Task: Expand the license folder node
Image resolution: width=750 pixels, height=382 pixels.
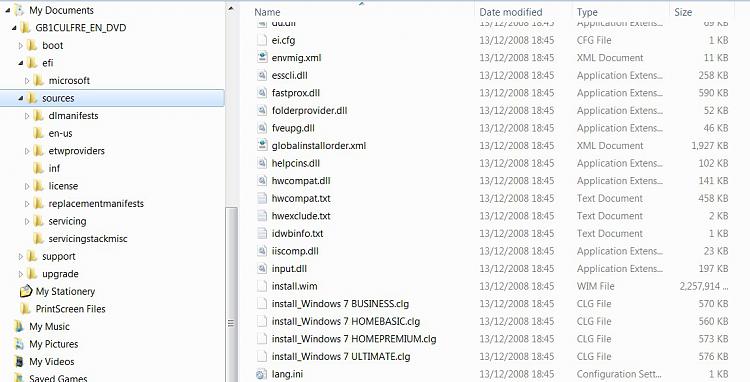Action: [27, 186]
